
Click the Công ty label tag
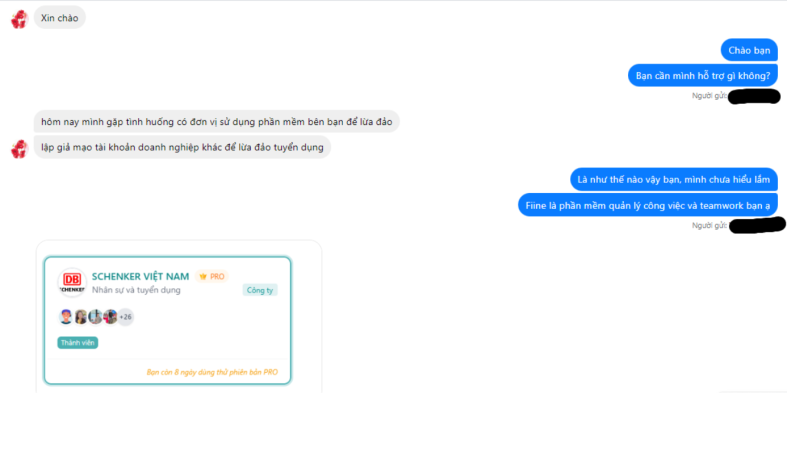pyautogui.click(x=260, y=290)
